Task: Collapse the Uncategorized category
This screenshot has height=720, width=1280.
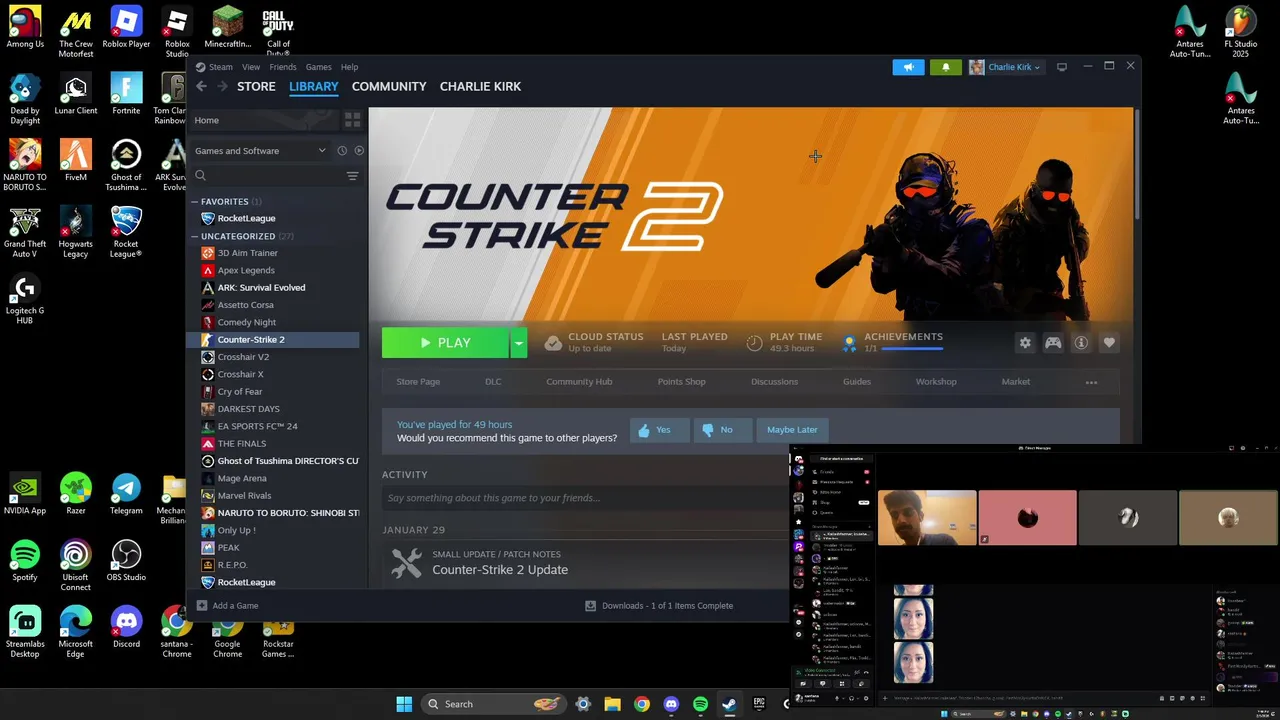Action: [x=195, y=237]
